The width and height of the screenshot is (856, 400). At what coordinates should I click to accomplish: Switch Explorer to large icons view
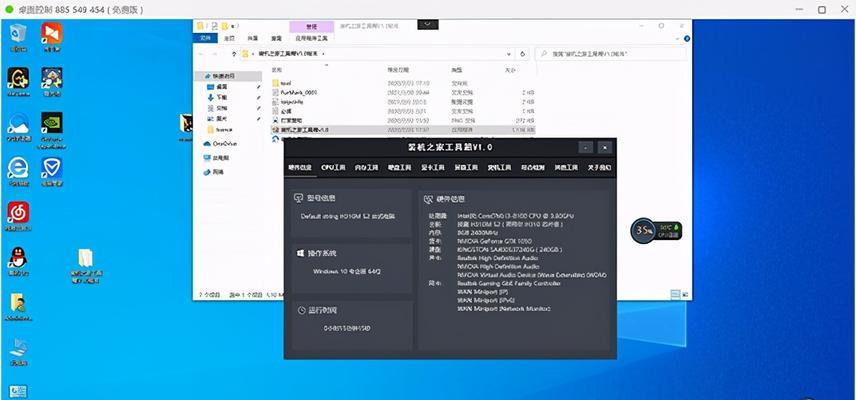(685, 294)
